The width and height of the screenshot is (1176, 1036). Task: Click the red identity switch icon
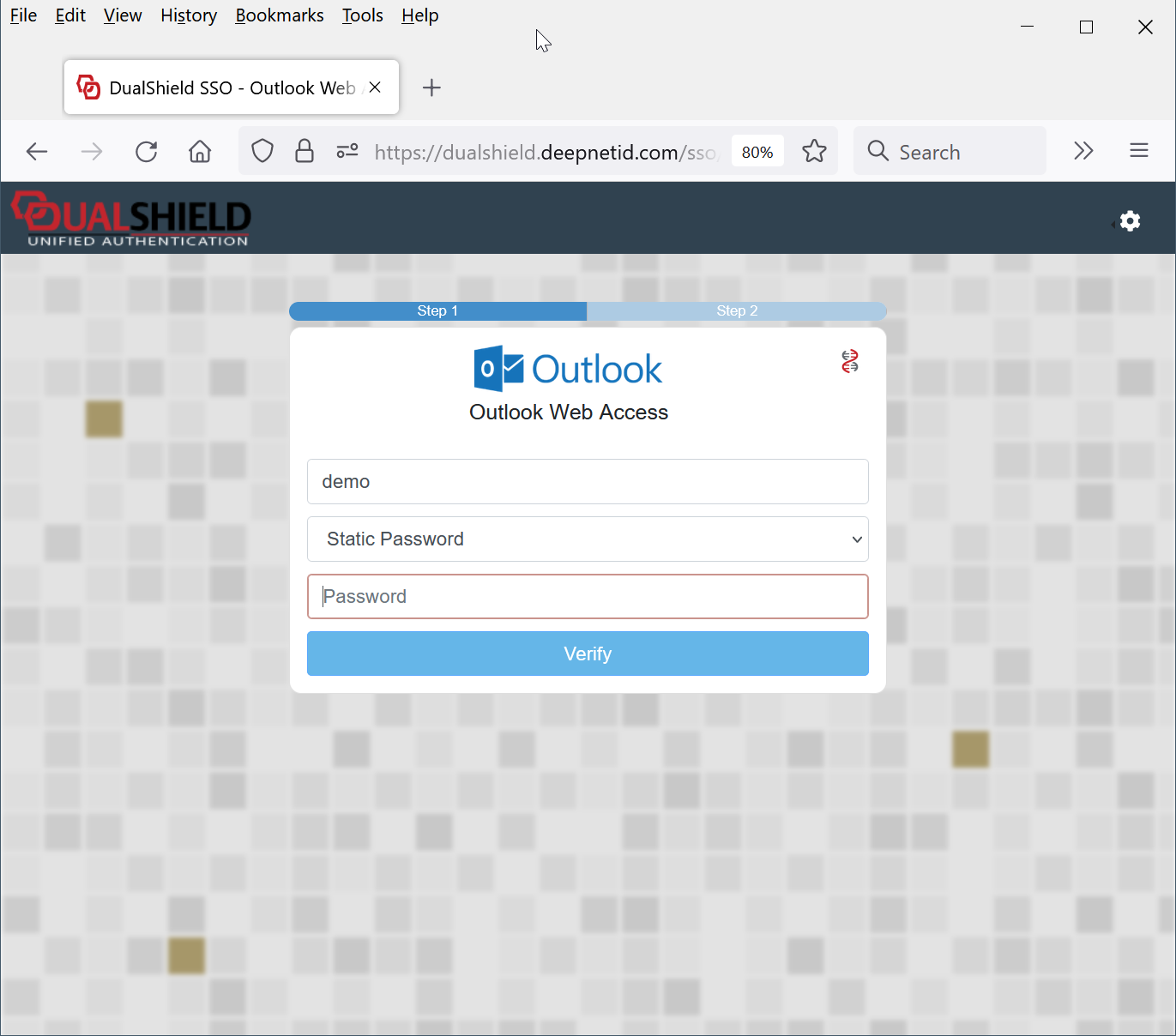click(850, 361)
